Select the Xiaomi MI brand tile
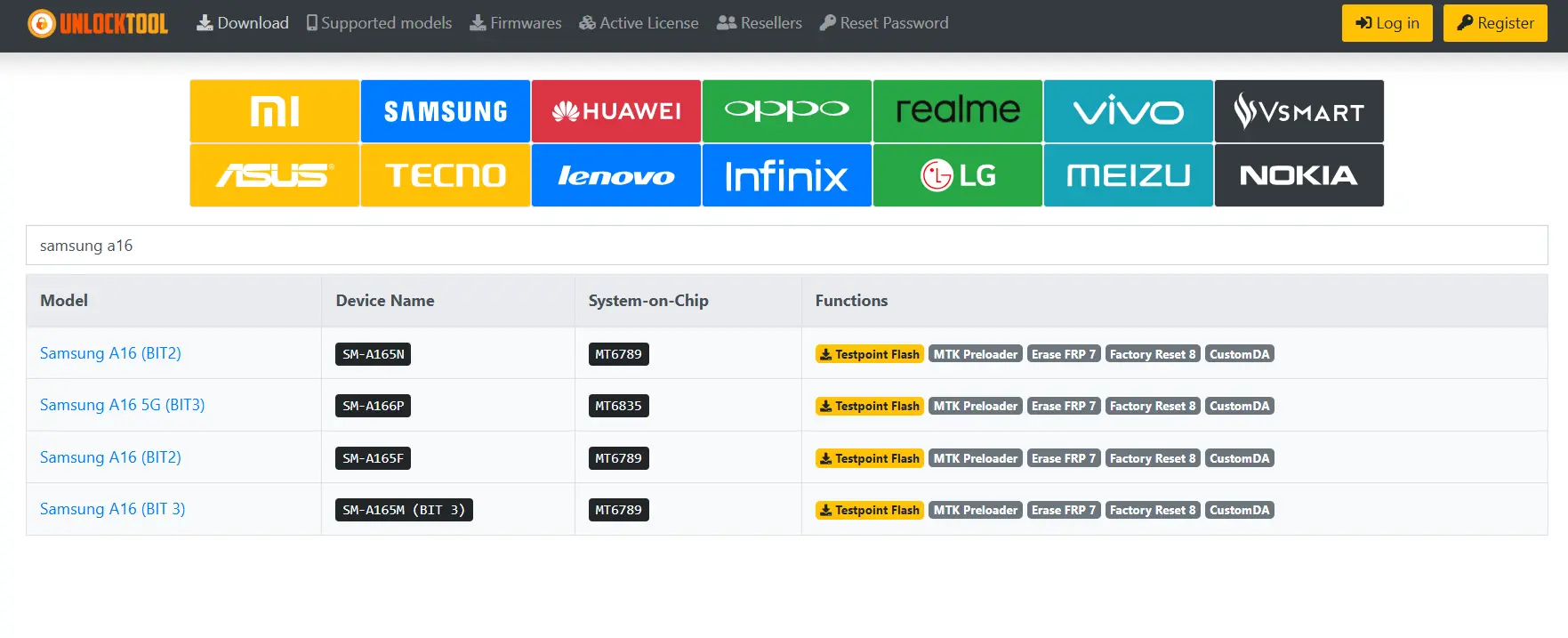Image resolution: width=1568 pixels, height=638 pixels. pyautogui.click(x=275, y=111)
